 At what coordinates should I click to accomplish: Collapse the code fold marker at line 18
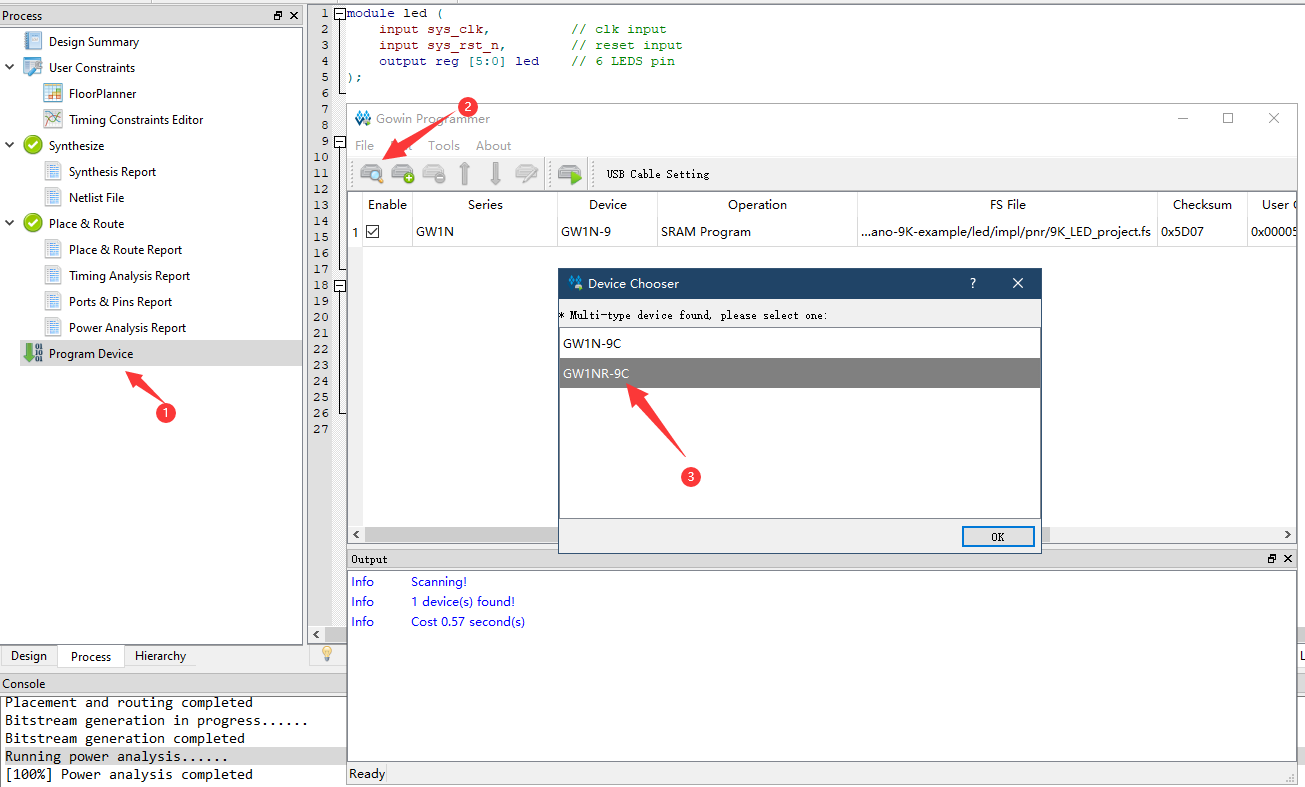[x=340, y=286]
